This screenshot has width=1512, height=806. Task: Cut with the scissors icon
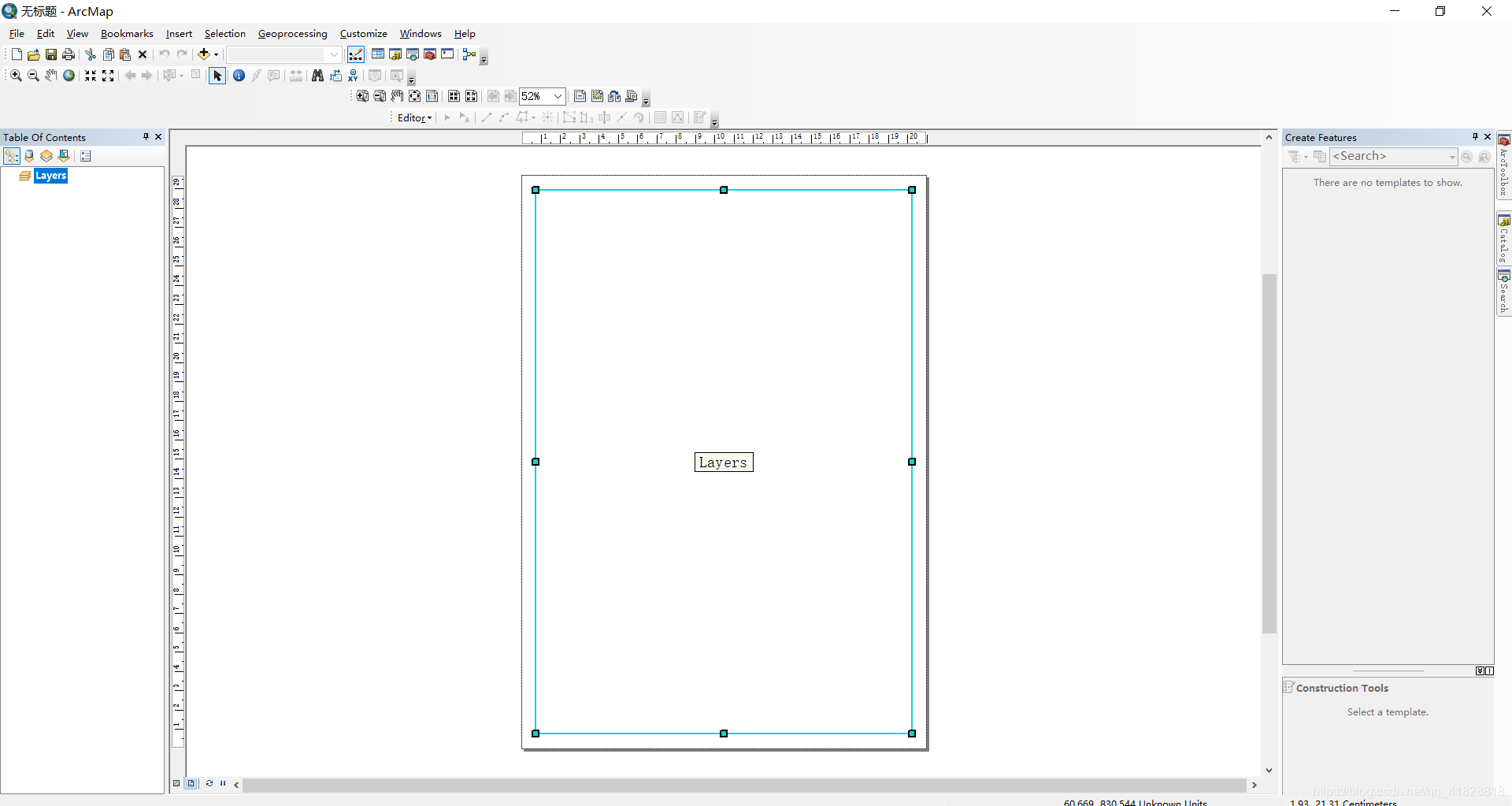pyautogui.click(x=91, y=54)
